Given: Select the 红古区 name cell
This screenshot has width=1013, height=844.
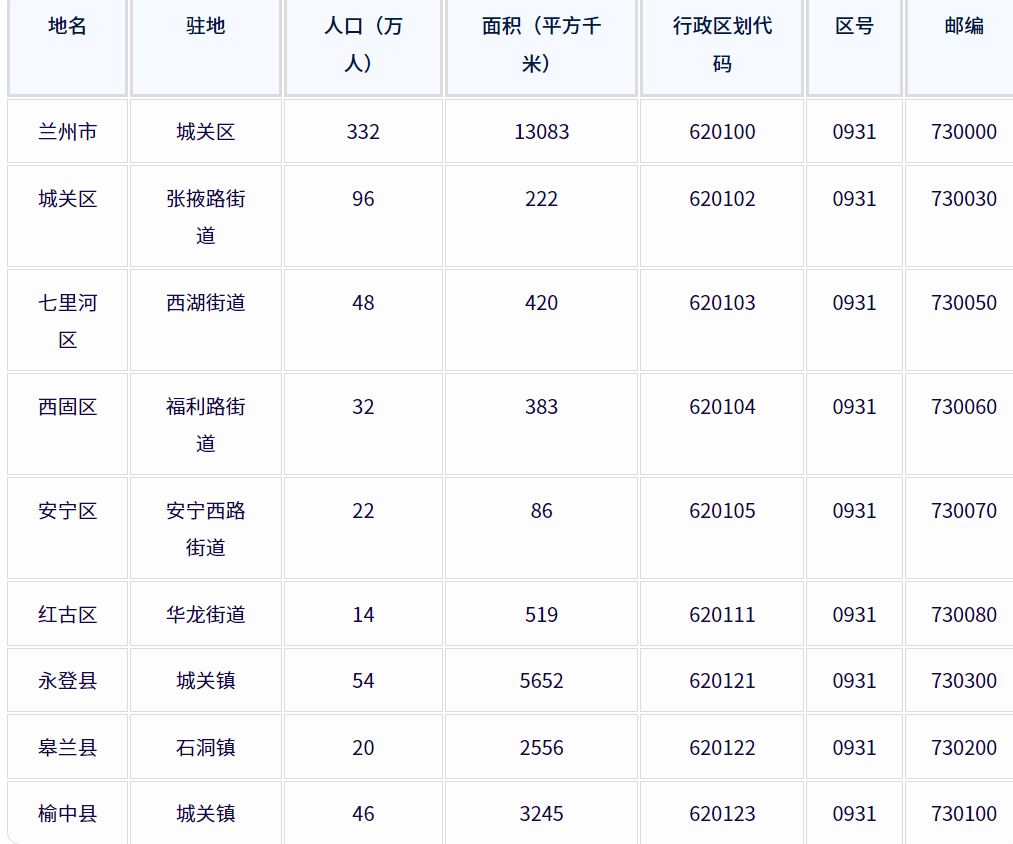Looking at the screenshot, I should [x=67, y=614].
